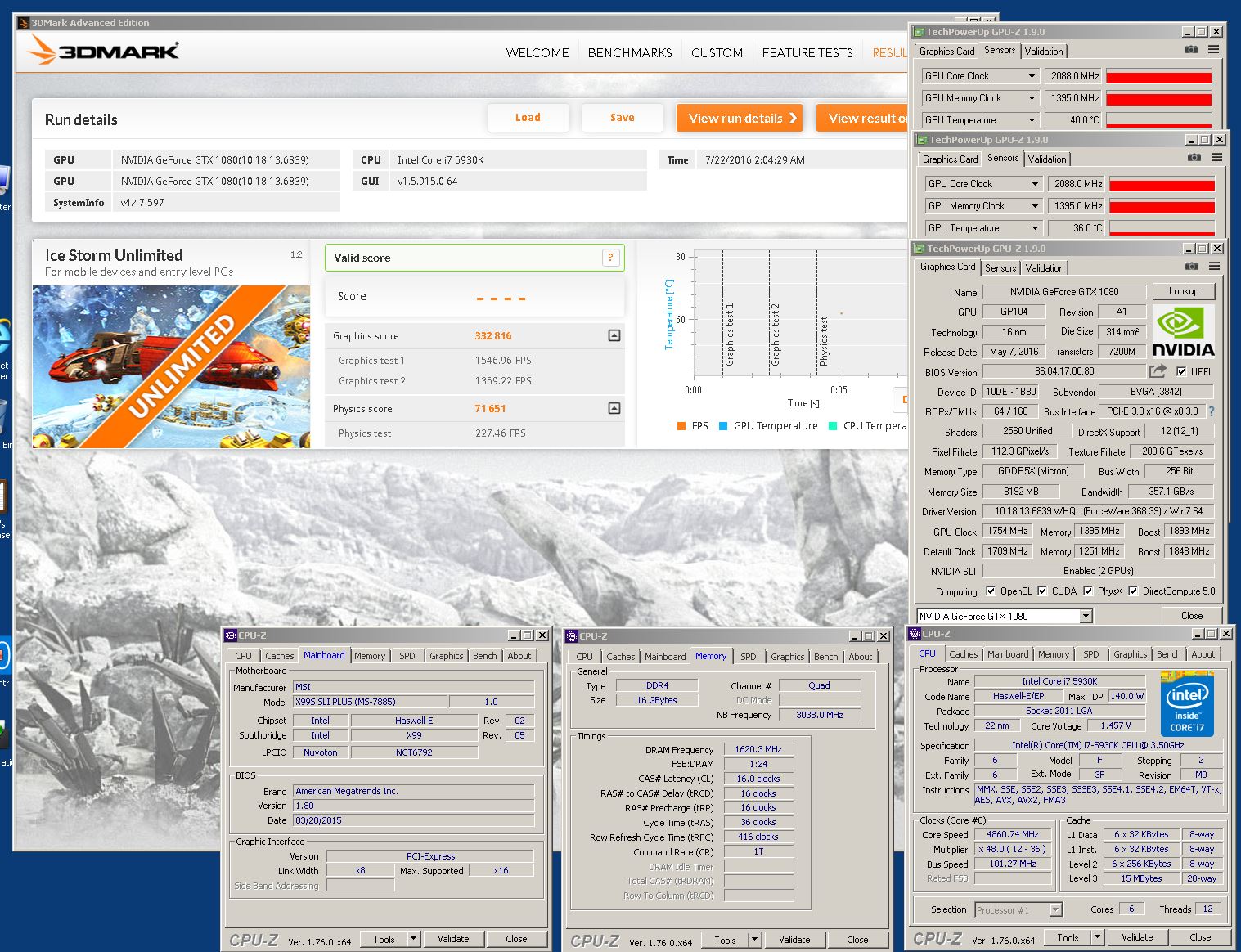The image size is (1241, 952).
Task: Click Close button in GPU-Z Graphics Card window
Action: (x=1192, y=616)
